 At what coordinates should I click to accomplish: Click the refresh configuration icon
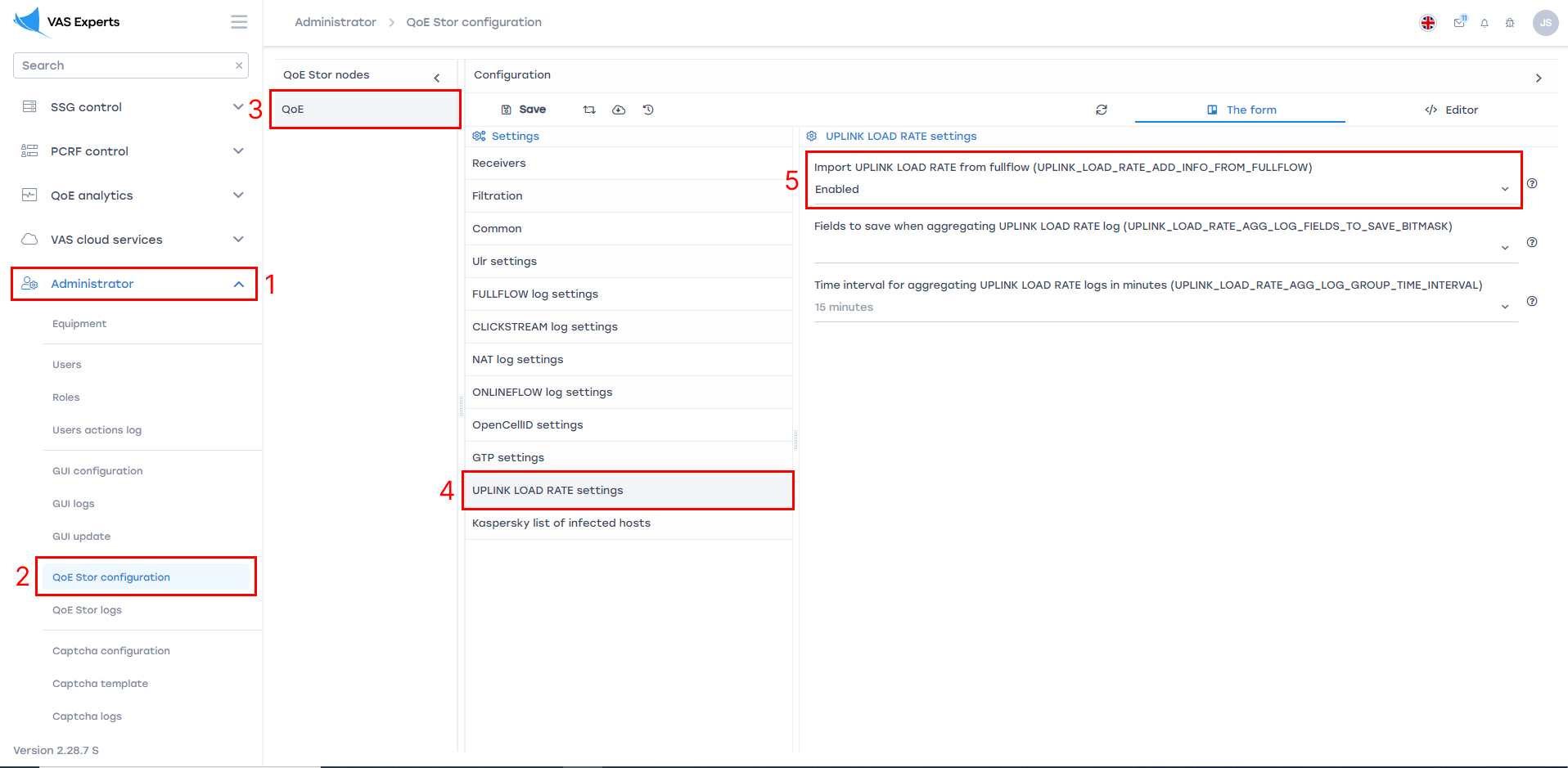(1102, 110)
